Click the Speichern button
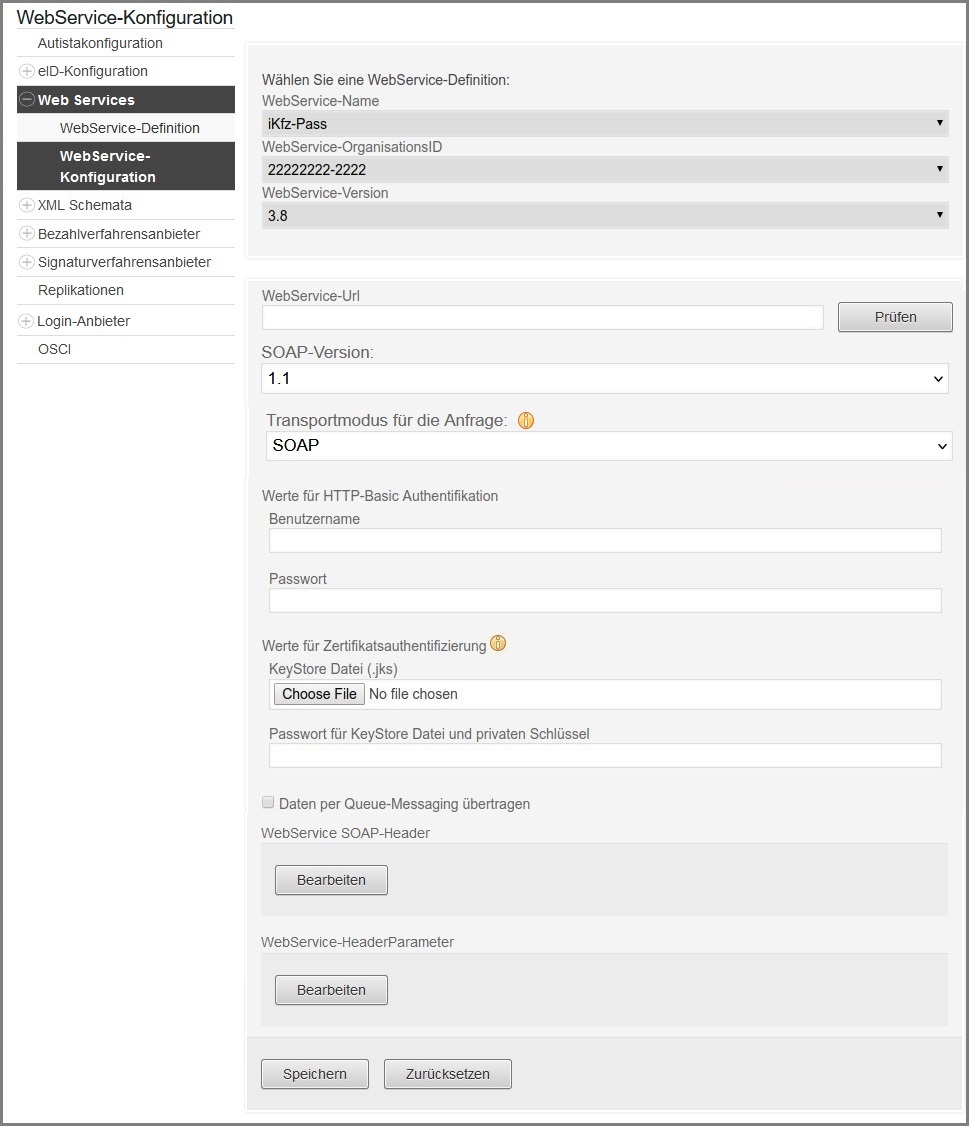The width and height of the screenshot is (970, 1127). click(315, 1074)
